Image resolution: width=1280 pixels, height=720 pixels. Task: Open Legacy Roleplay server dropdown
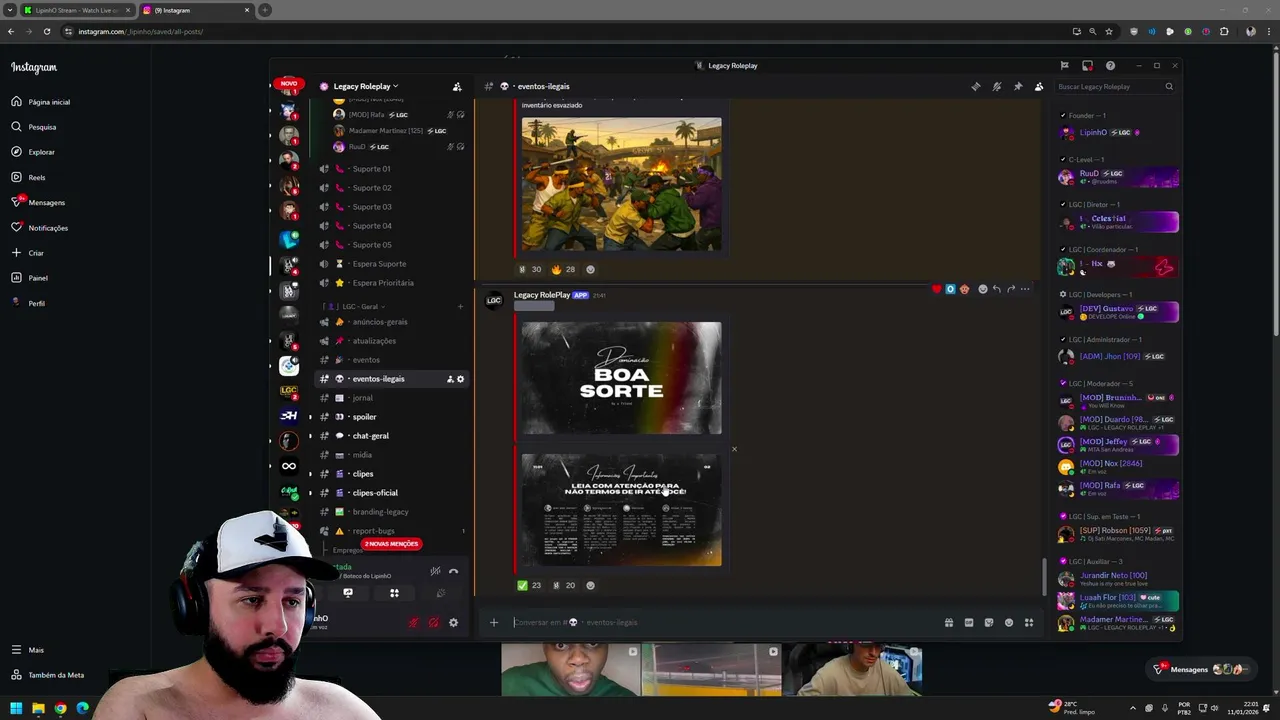366,86
